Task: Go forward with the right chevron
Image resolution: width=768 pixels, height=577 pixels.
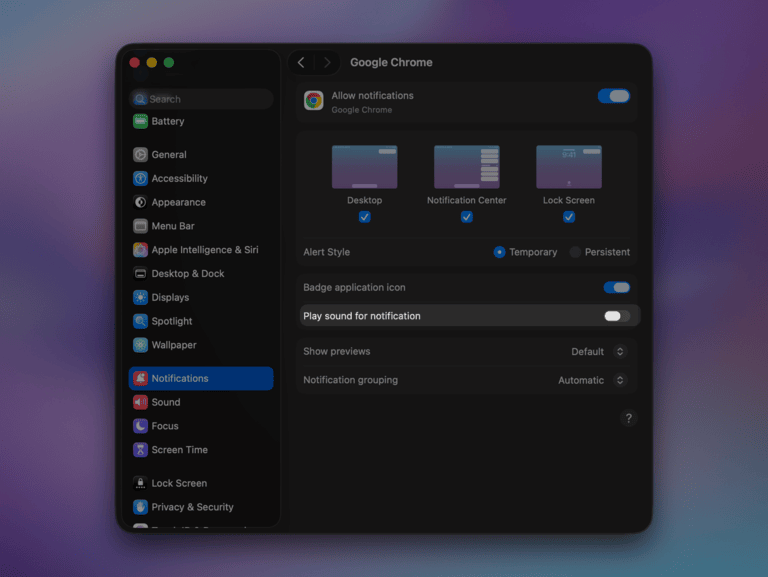Action: coord(327,63)
